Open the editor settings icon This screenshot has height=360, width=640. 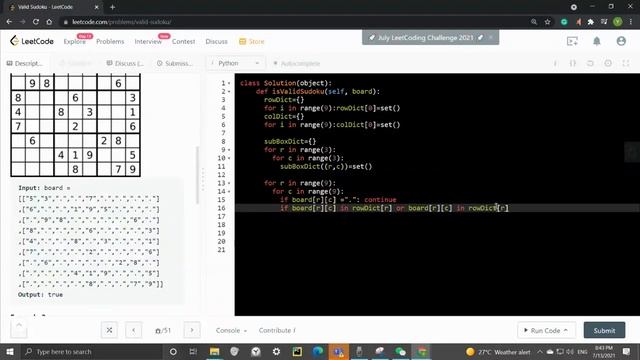(x=608, y=63)
